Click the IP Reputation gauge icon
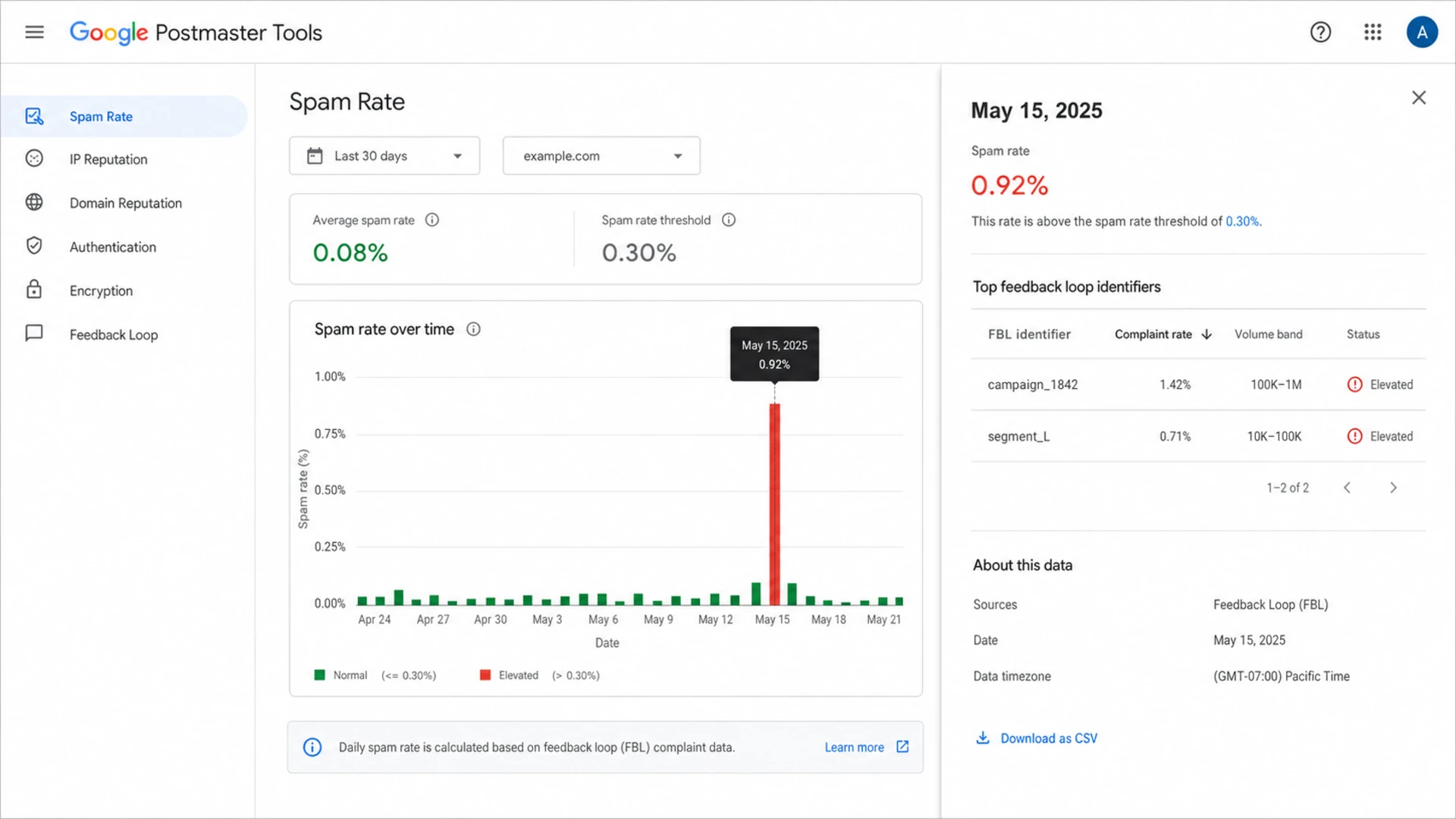 click(x=34, y=158)
